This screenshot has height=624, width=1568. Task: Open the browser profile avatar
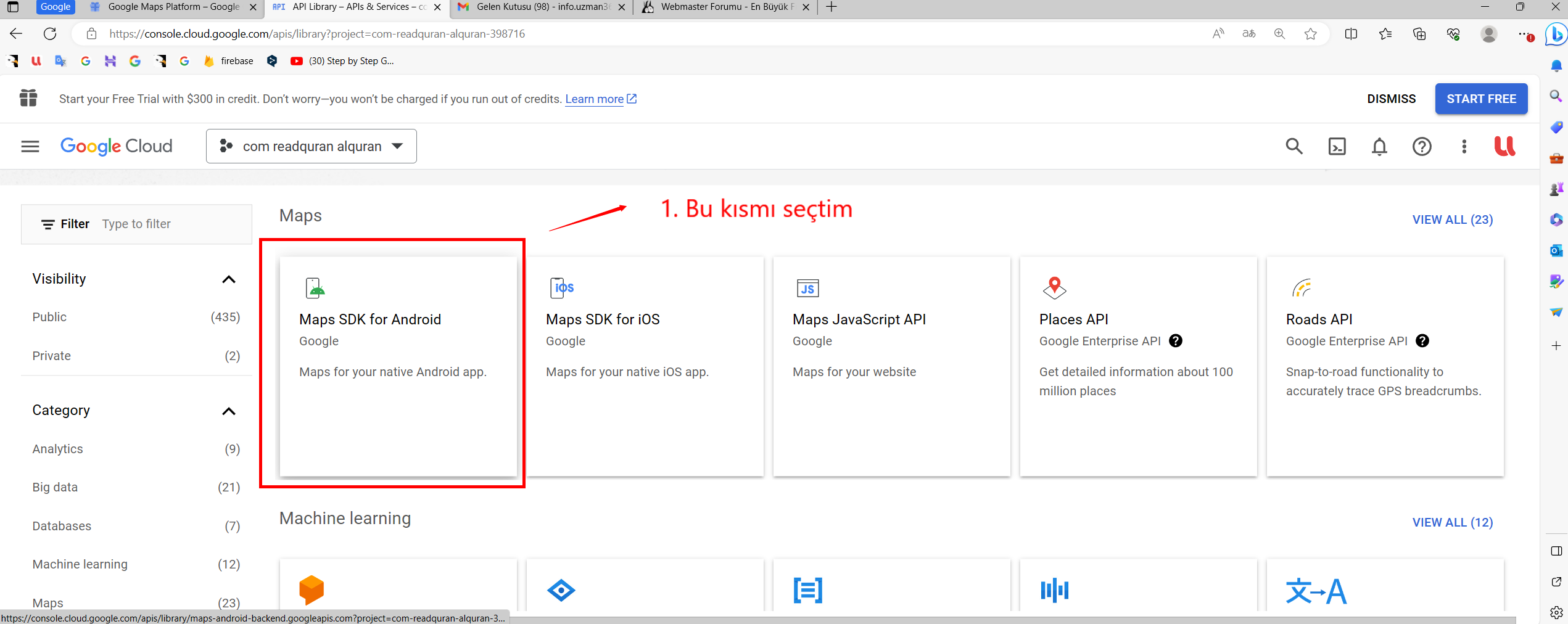tap(1488, 34)
